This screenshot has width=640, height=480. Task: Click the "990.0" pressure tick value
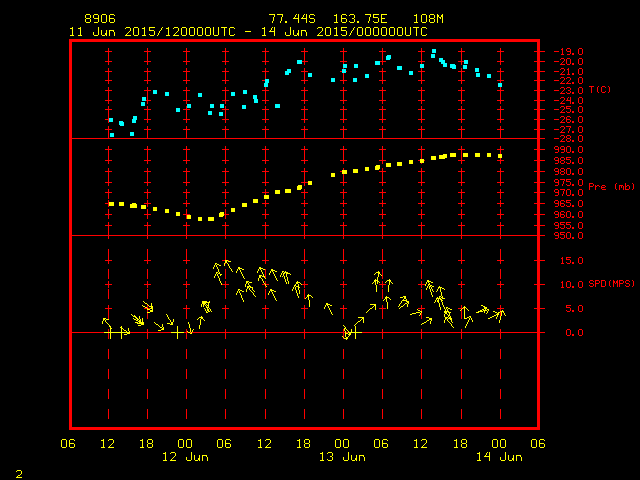tap(569, 150)
